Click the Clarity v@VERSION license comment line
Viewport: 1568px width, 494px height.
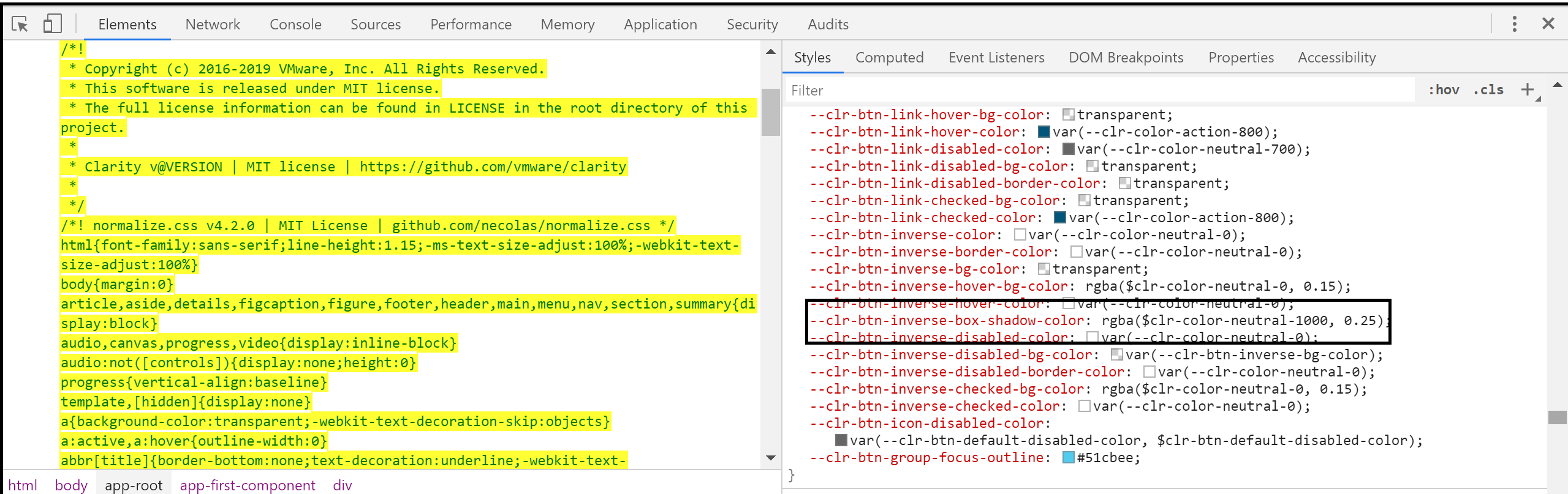[x=344, y=167]
